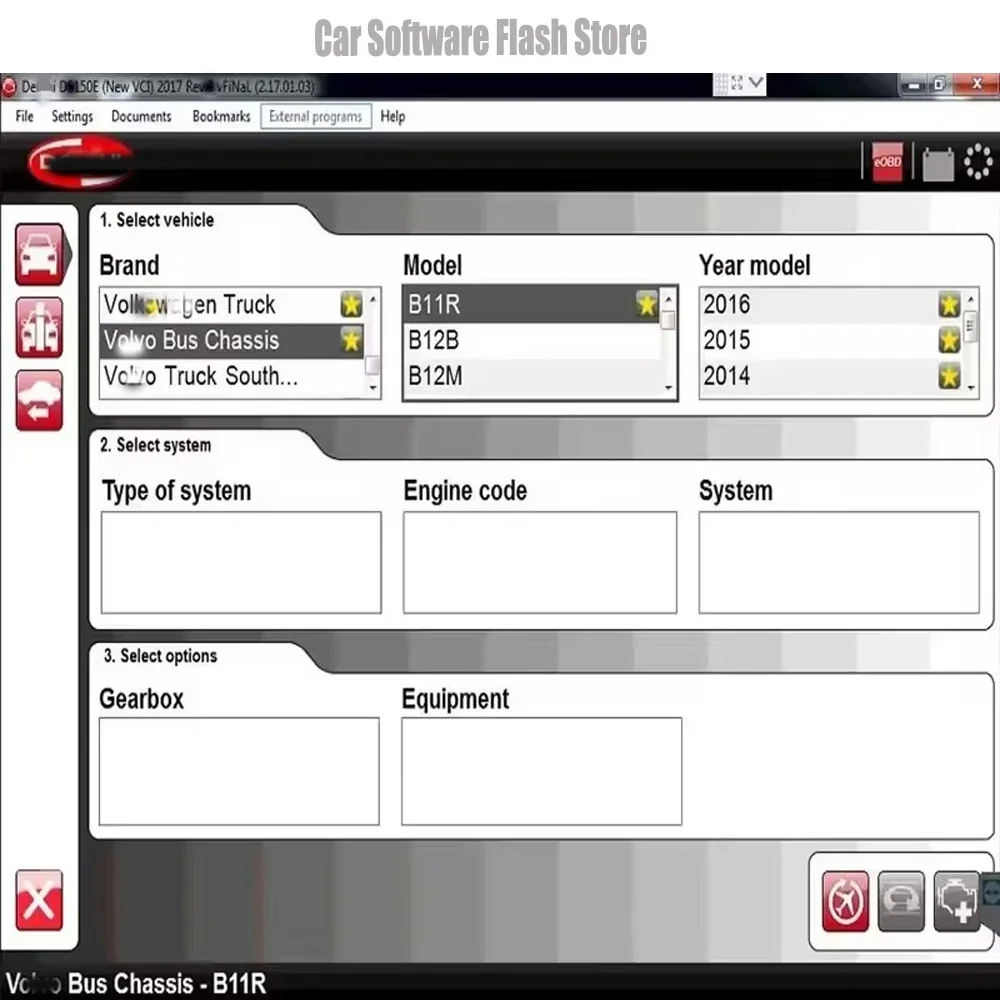Select Volvo Bus Chassis brand
1000x1000 pixels.
coord(232,340)
